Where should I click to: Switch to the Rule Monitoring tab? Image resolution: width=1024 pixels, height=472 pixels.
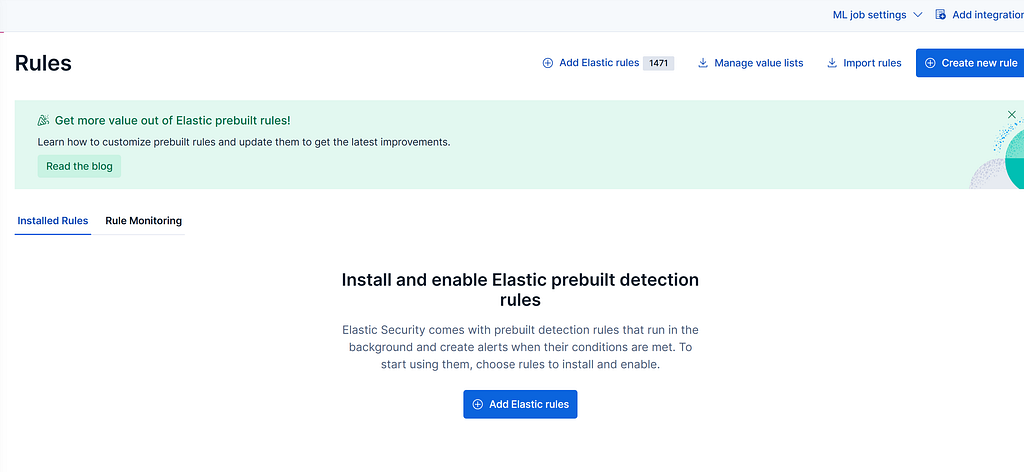click(143, 221)
